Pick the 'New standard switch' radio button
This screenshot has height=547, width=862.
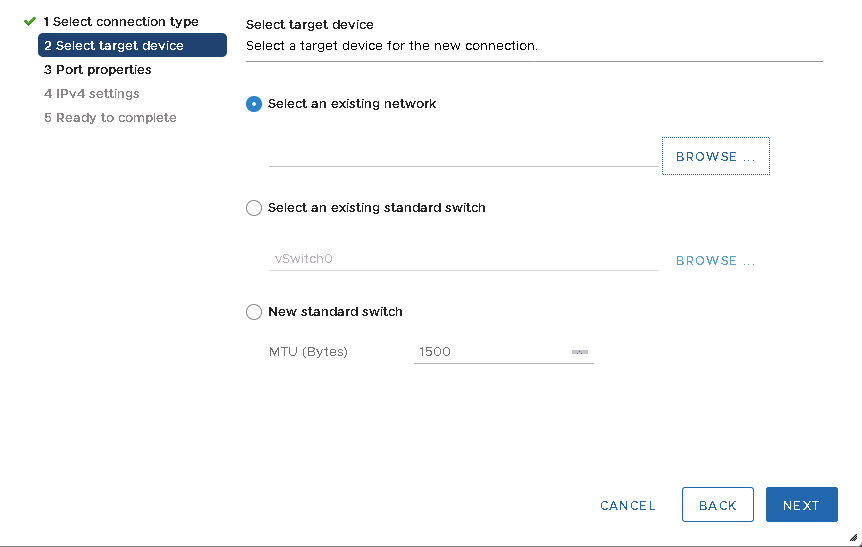coord(254,312)
